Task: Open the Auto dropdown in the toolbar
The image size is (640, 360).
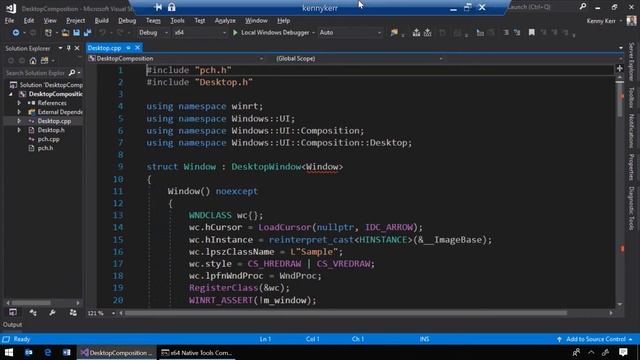Action: pyautogui.click(x=350, y=33)
